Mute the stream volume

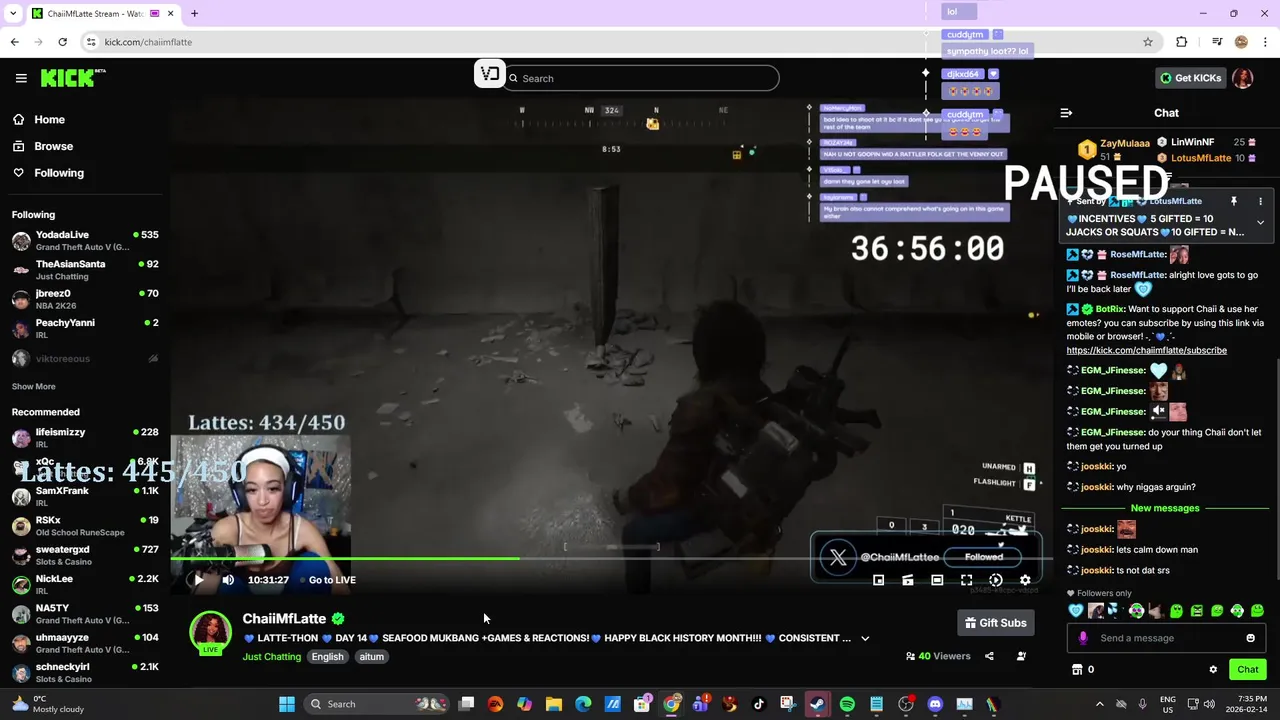point(228,580)
